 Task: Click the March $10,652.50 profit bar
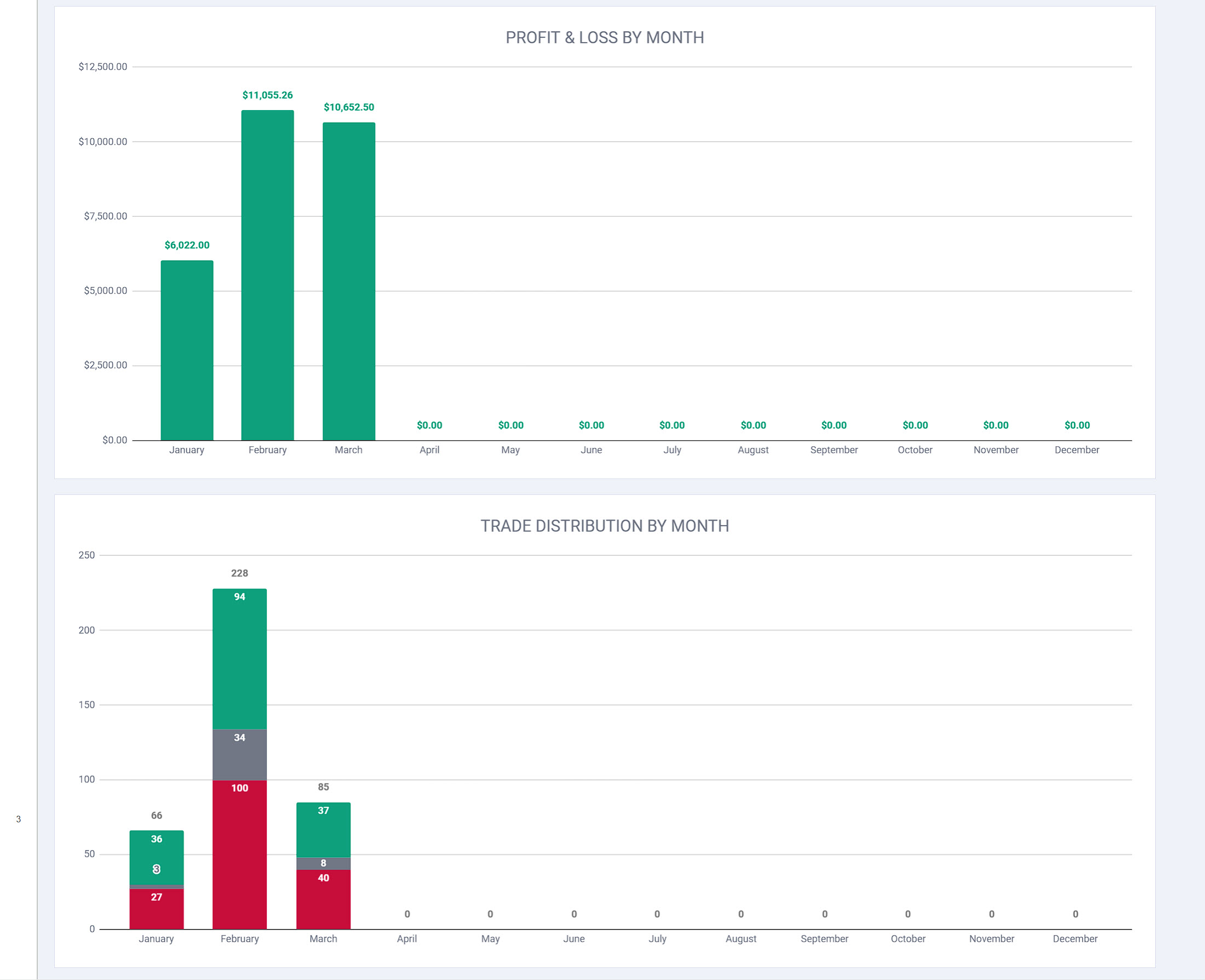point(348,281)
